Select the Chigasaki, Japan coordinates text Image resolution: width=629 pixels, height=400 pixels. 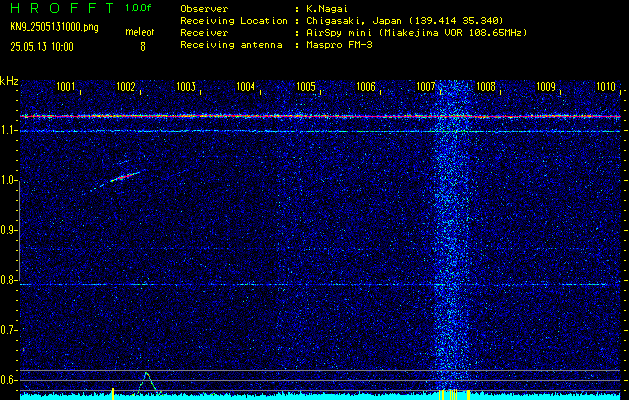pyautogui.click(x=404, y=20)
